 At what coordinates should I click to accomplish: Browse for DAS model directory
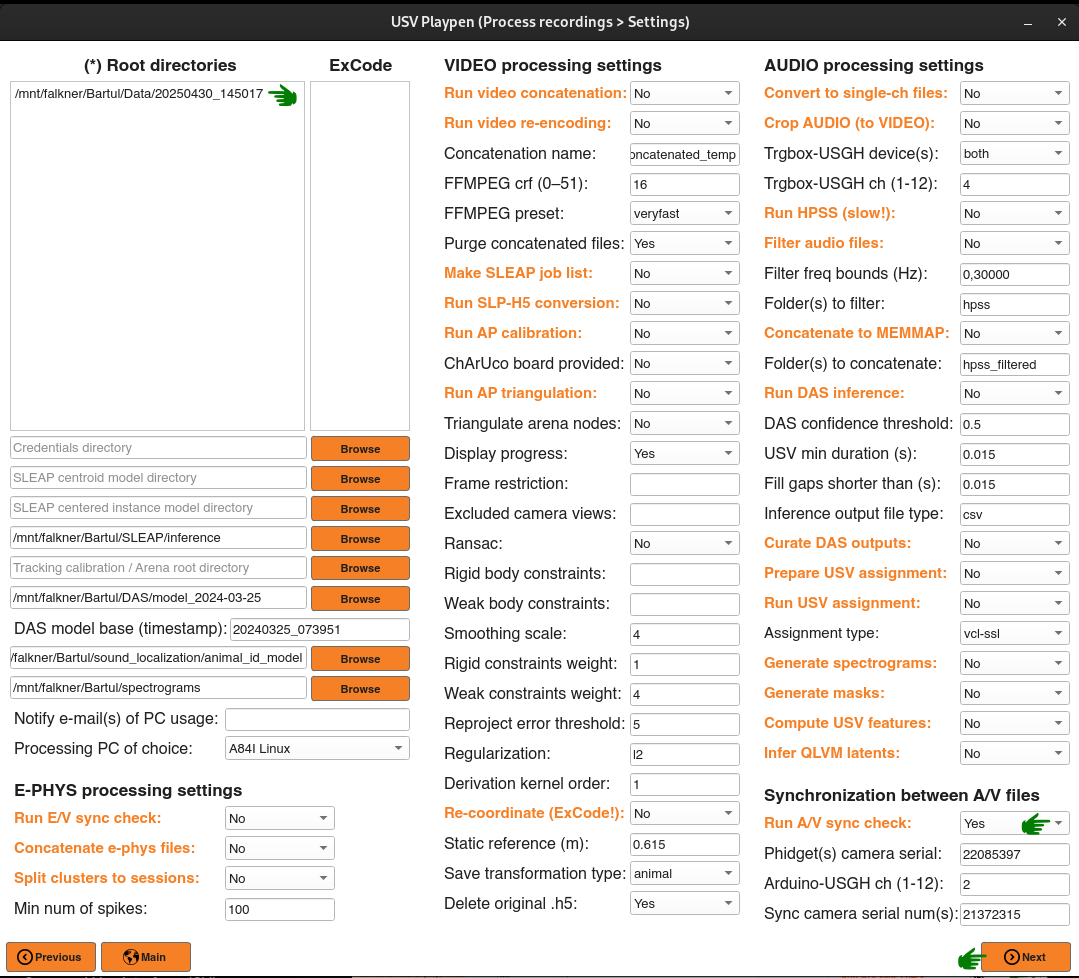pos(360,599)
